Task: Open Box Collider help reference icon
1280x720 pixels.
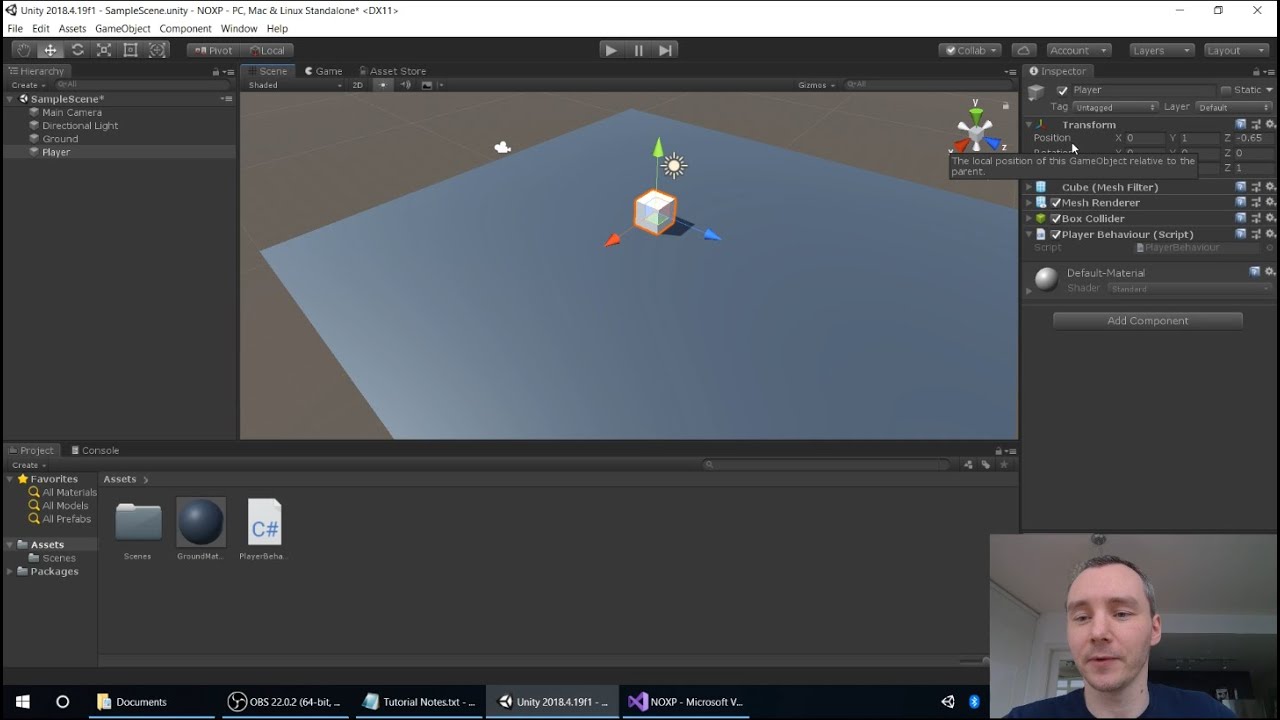Action: [1241, 218]
